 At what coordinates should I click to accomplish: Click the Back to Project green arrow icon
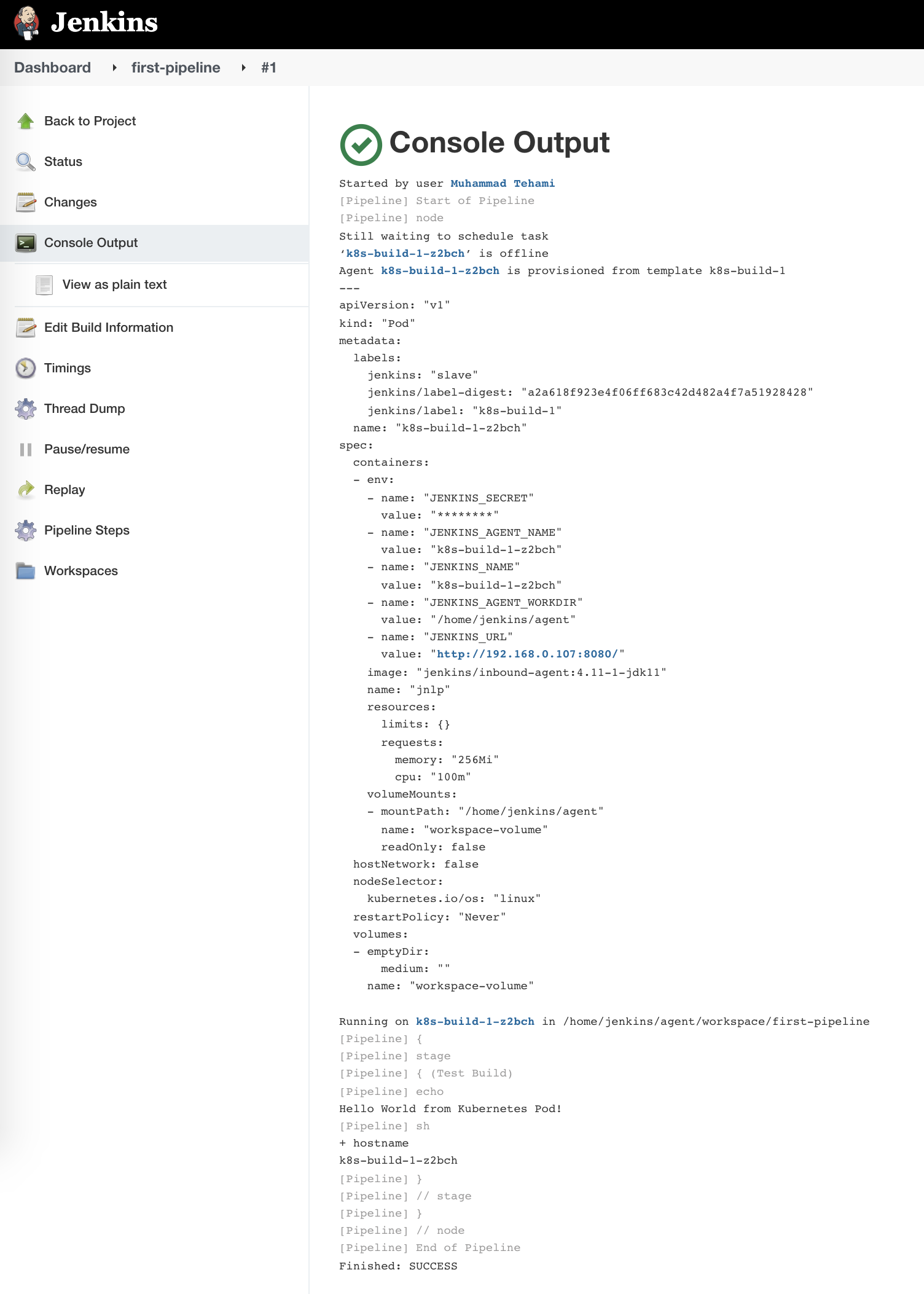tap(26, 121)
